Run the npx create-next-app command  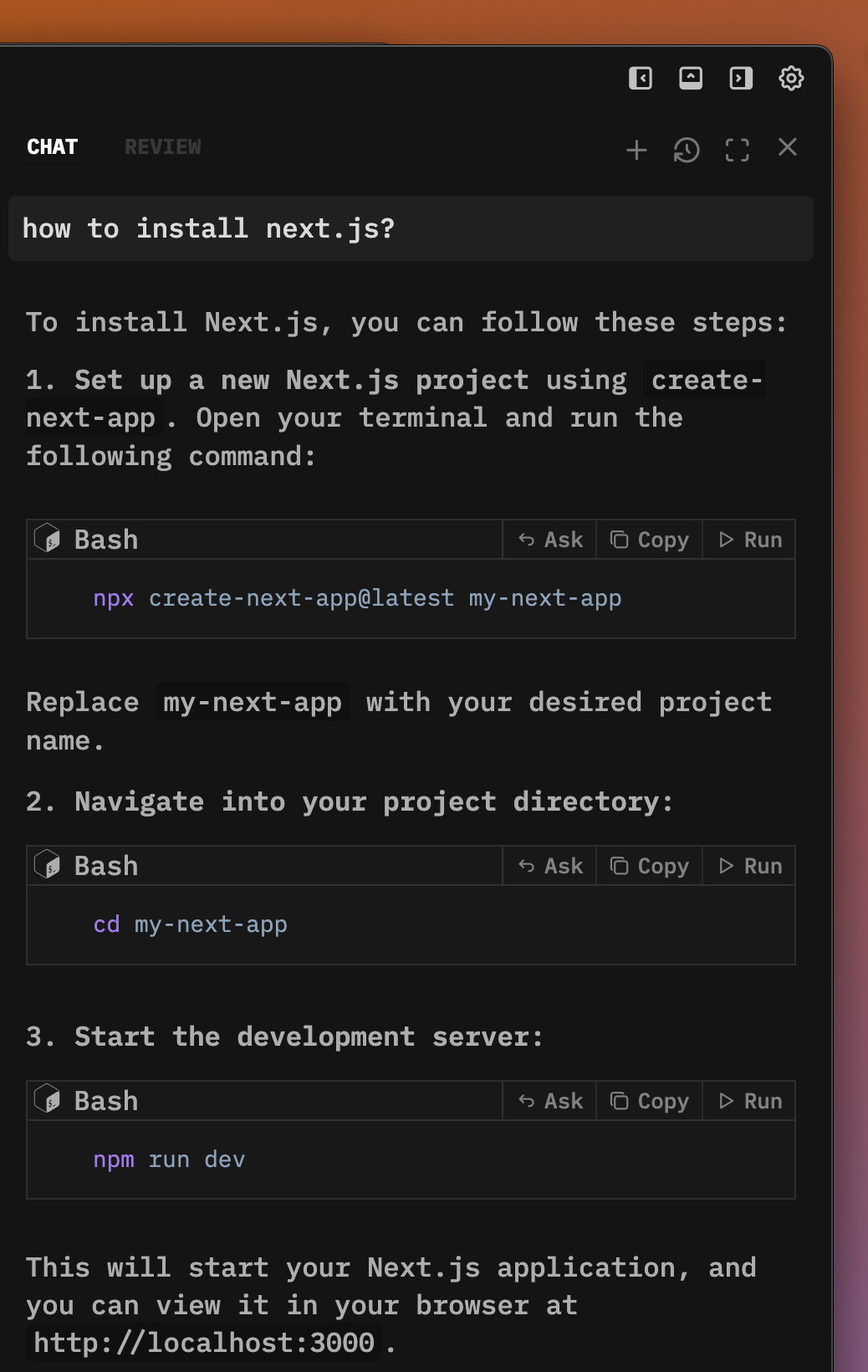coord(750,540)
